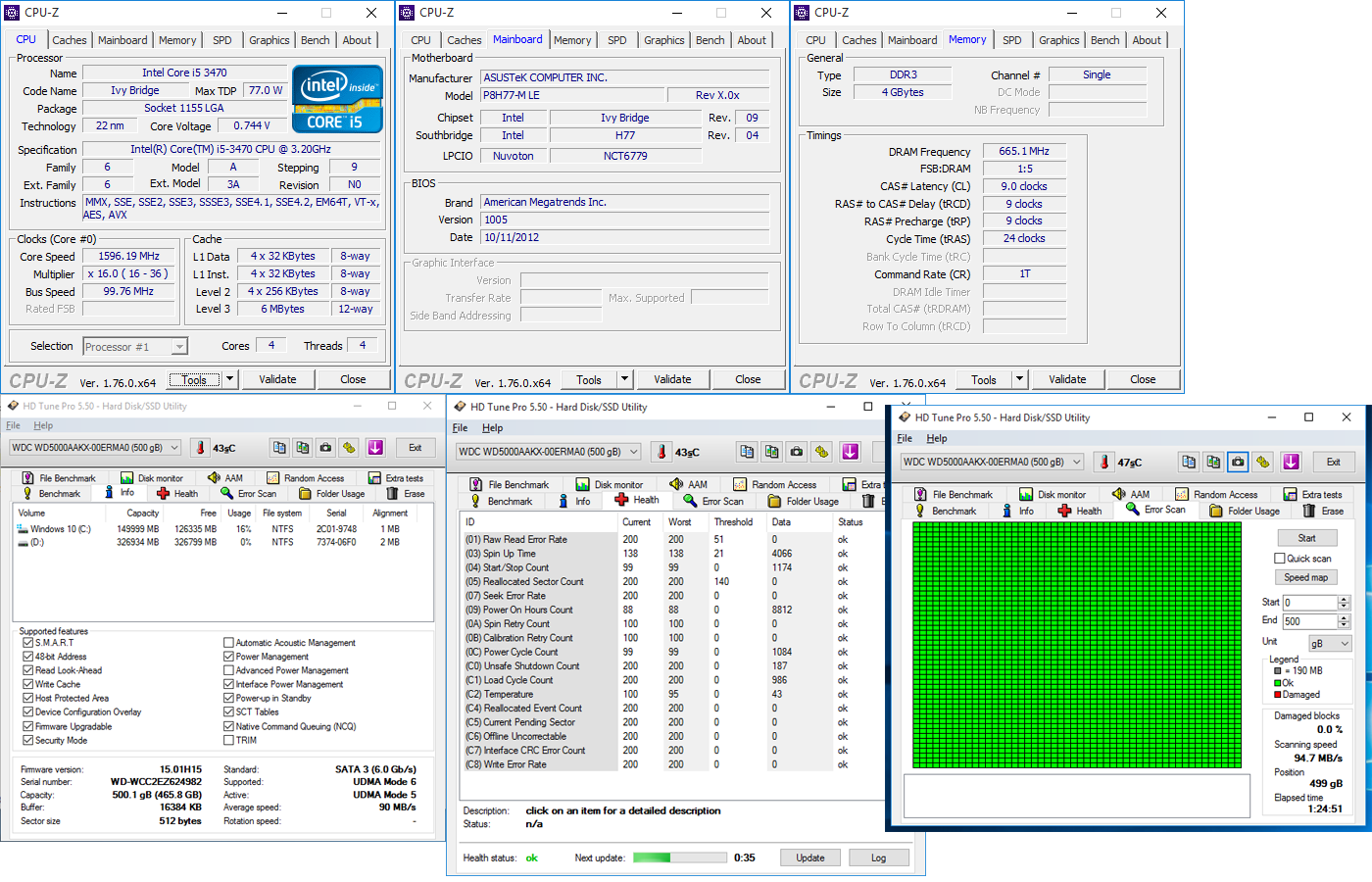Open the options wrench icon in Error Scan window
The width and height of the screenshot is (1372, 882).
point(1263,462)
